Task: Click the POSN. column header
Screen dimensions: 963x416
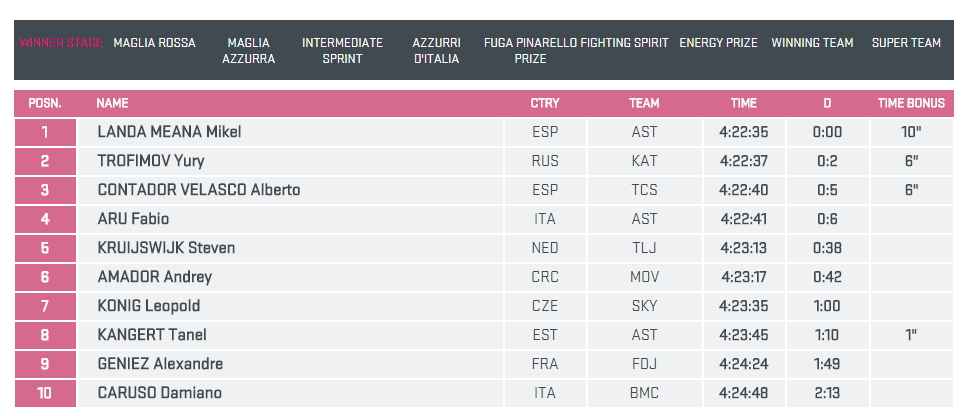Action: [44, 103]
